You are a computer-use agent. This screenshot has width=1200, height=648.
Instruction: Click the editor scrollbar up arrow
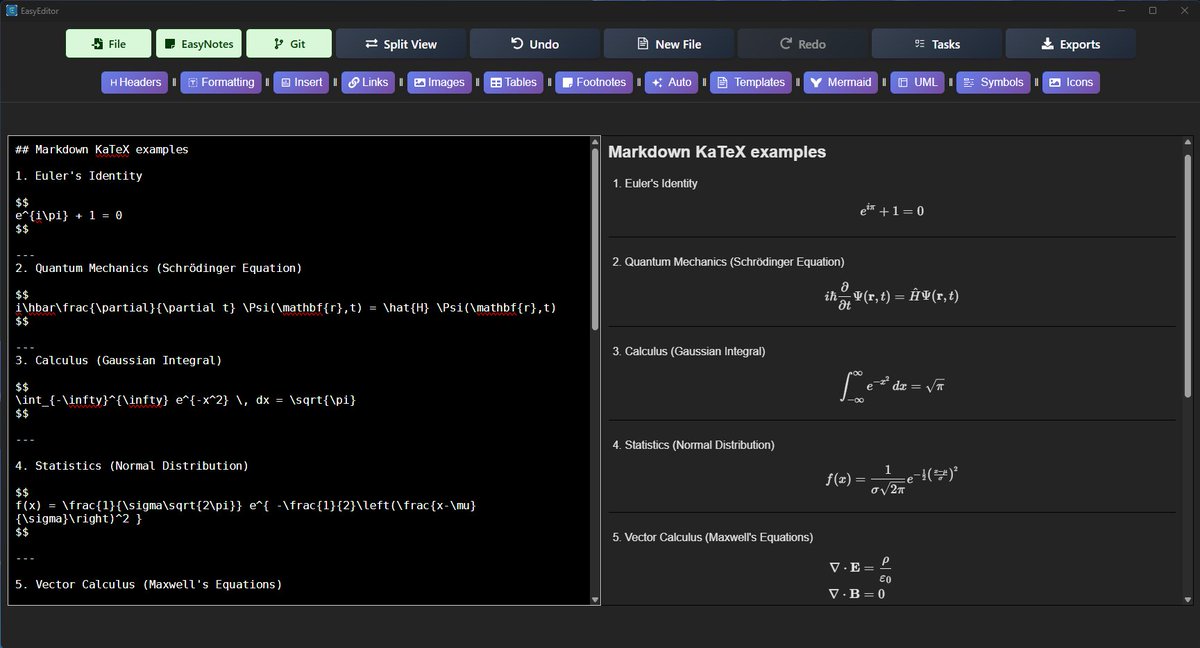(596, 142)
